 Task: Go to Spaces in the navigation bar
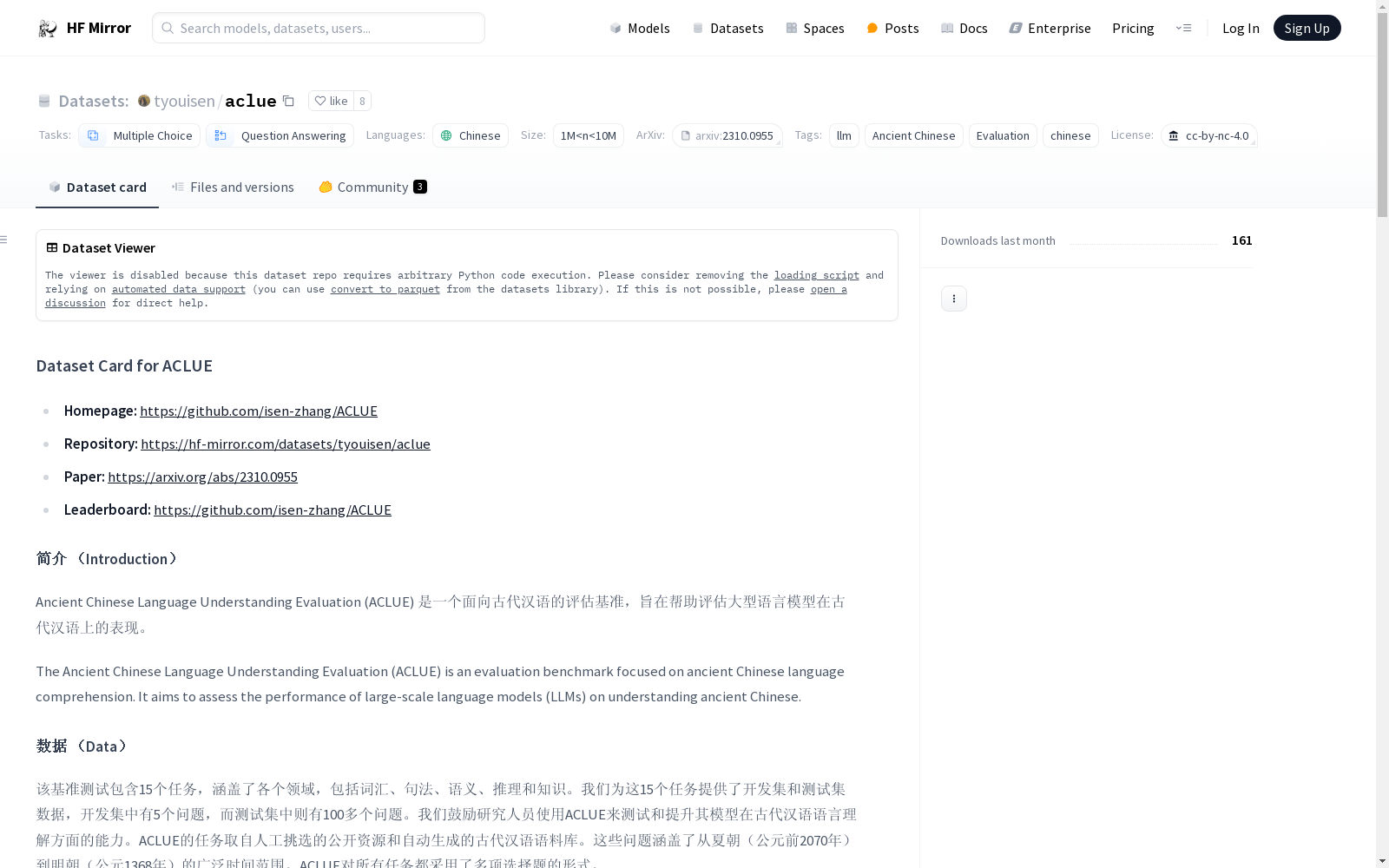[x=815, y=28]
